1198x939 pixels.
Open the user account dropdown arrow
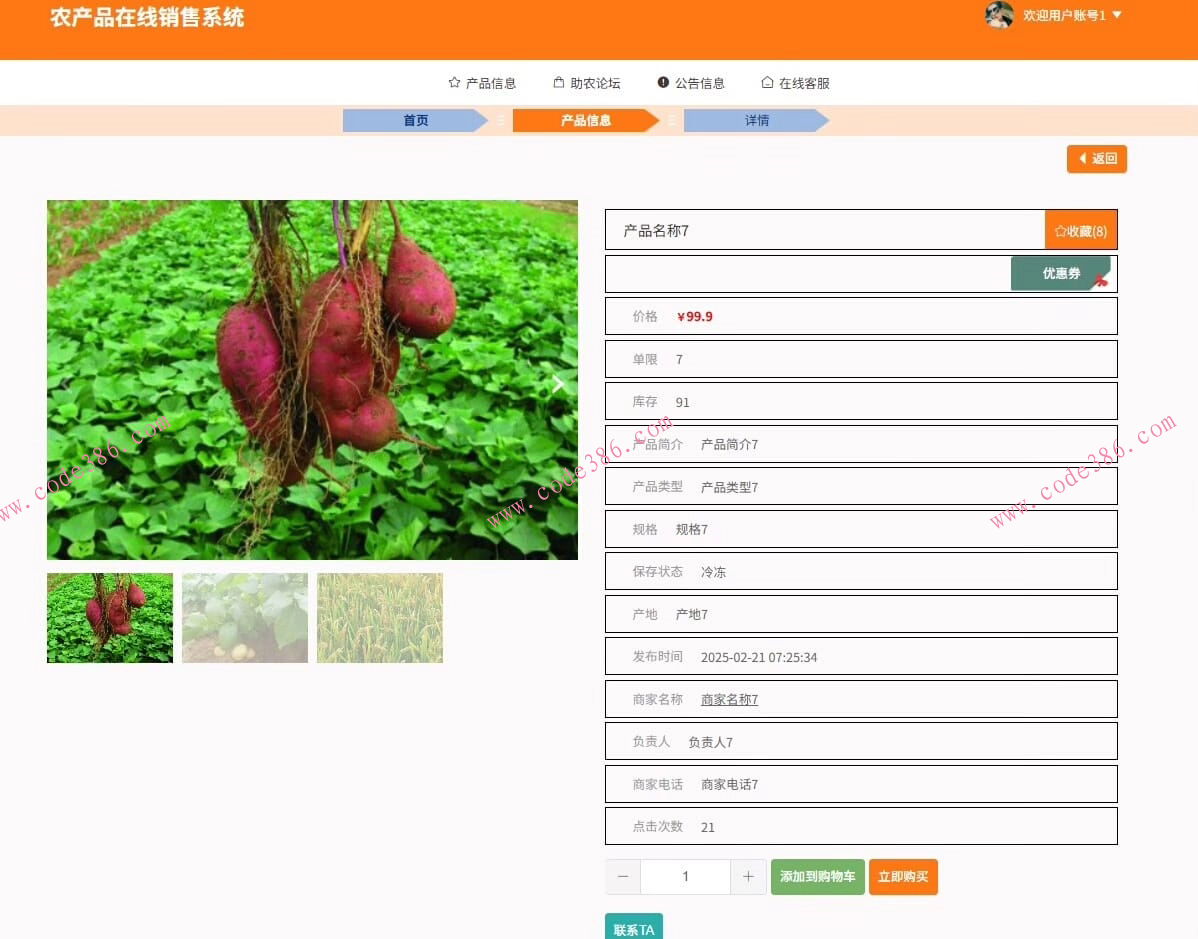(x=1117, y=15)
